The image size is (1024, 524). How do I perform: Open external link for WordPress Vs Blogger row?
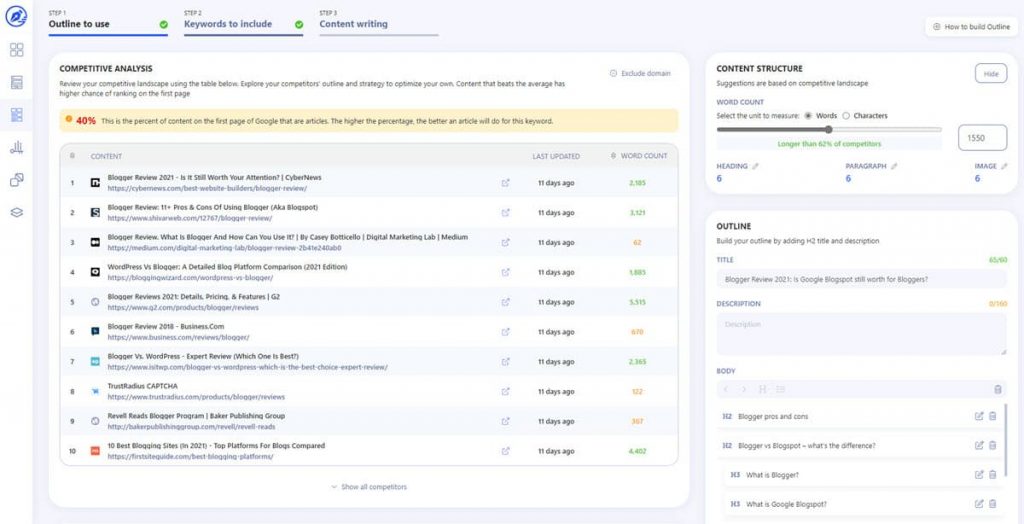[505, 272]
